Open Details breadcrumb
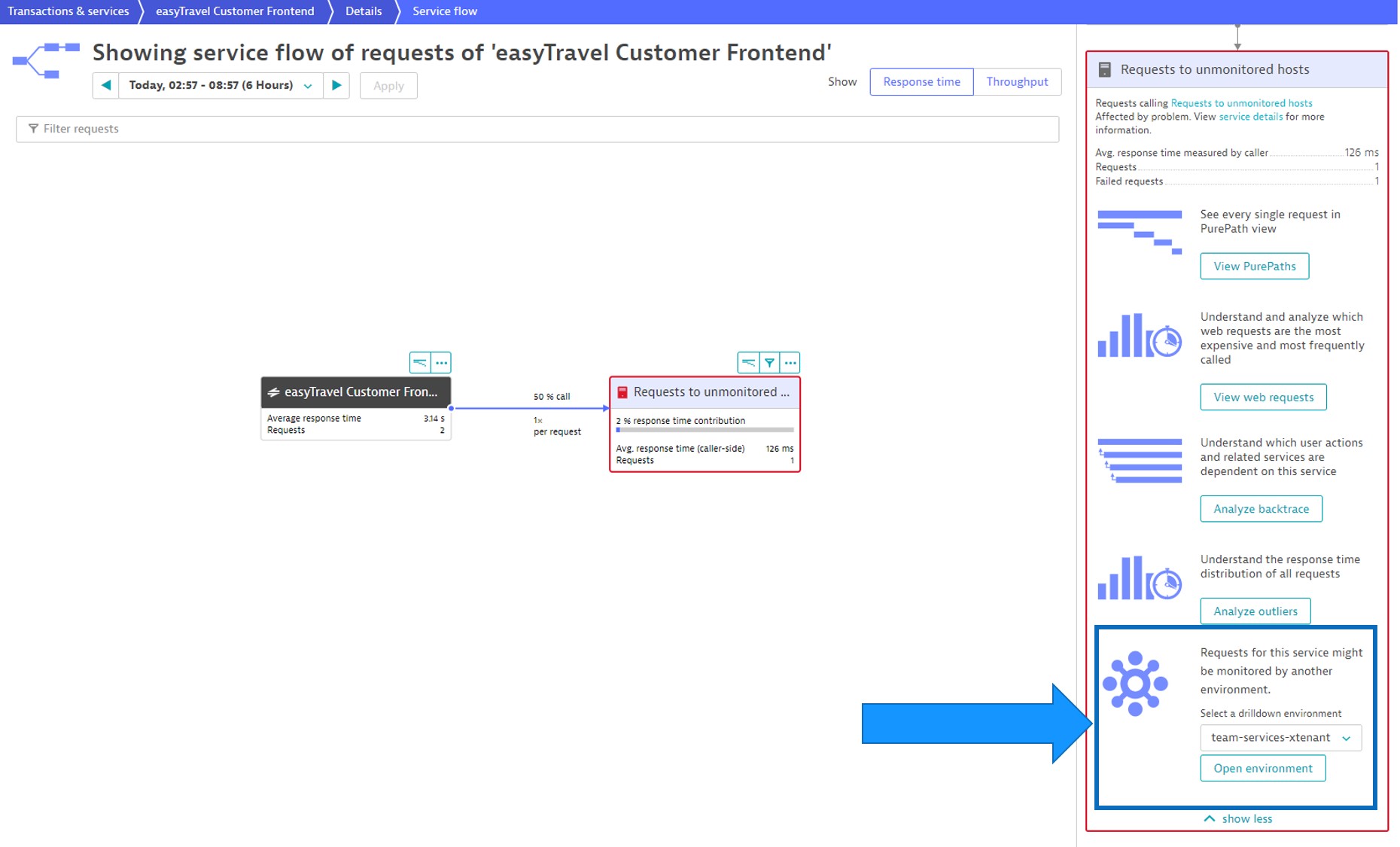Viewport: 1400px width, 847px height. 364,11
